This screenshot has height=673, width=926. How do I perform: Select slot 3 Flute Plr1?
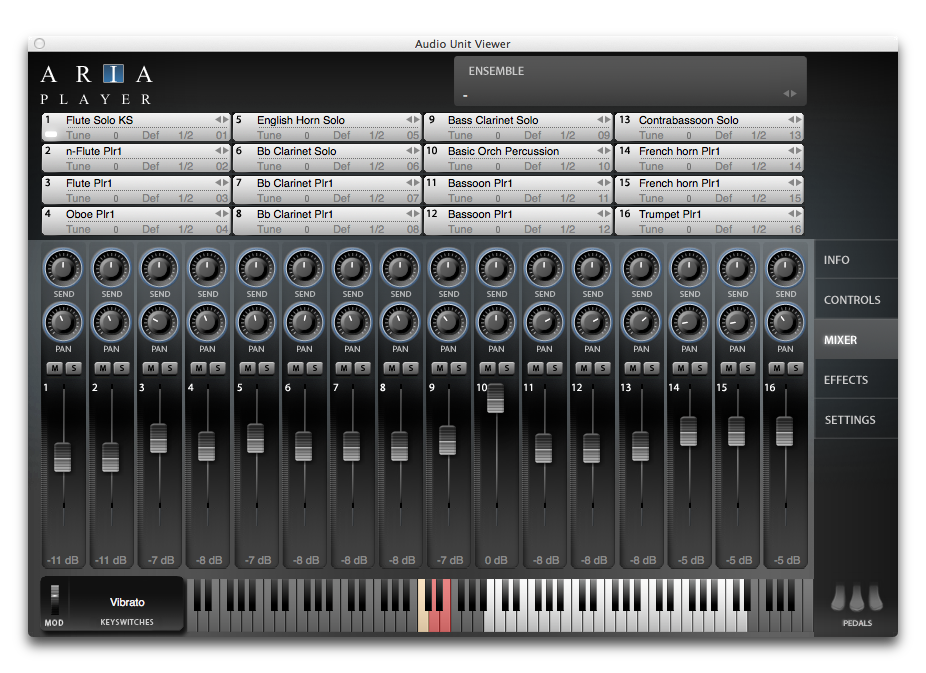pos(135,190)
